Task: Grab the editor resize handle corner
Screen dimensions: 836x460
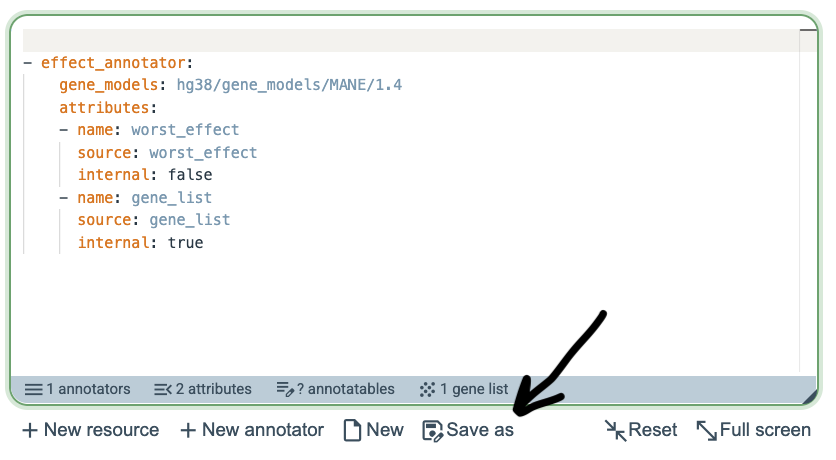Action: point(809,396)
